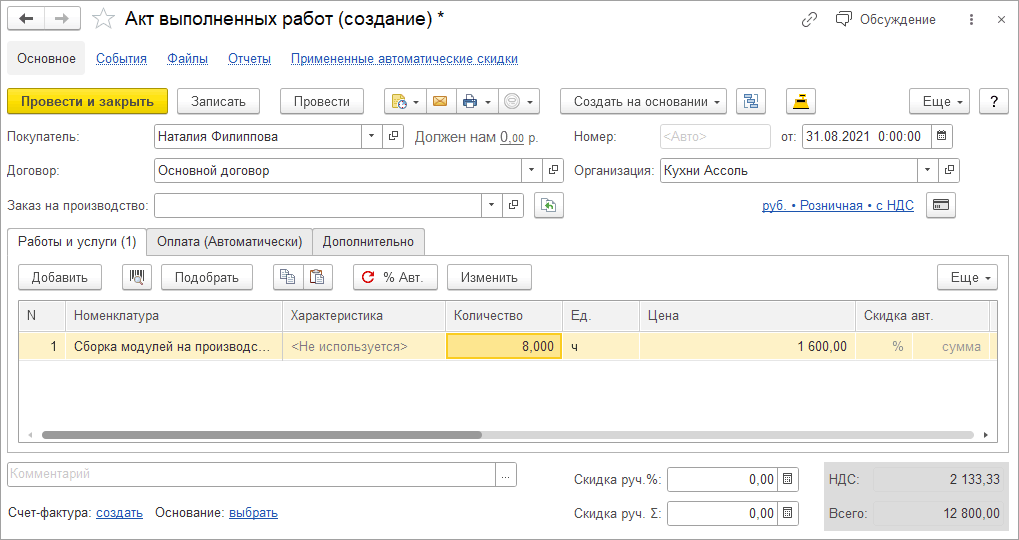Click the copy rows icon
1019x540 pixels.
click(x=288, y=277)
